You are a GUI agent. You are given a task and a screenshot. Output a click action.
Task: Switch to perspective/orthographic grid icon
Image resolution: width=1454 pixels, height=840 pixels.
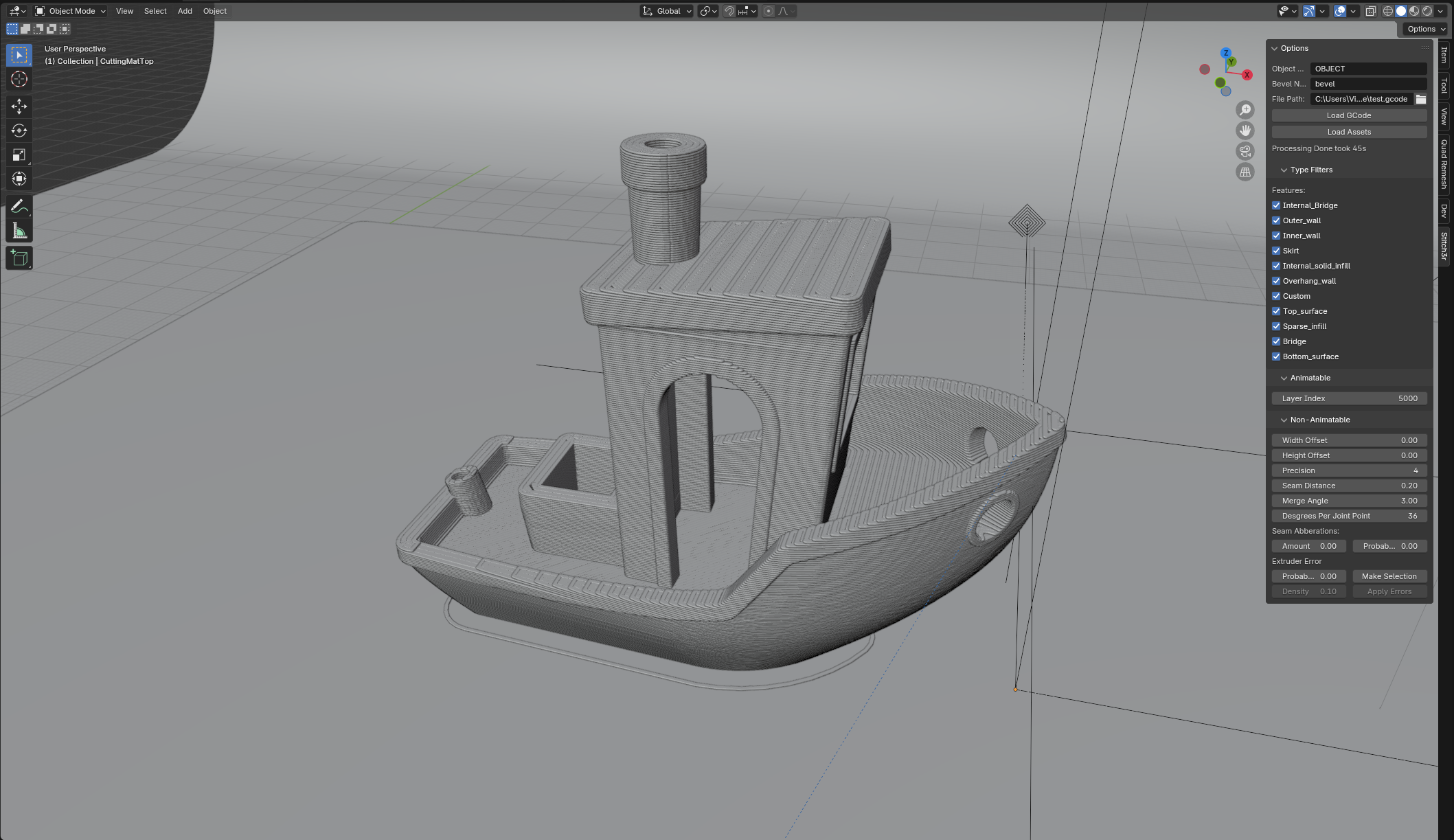pyautogui.click(x=1245, y=172)
